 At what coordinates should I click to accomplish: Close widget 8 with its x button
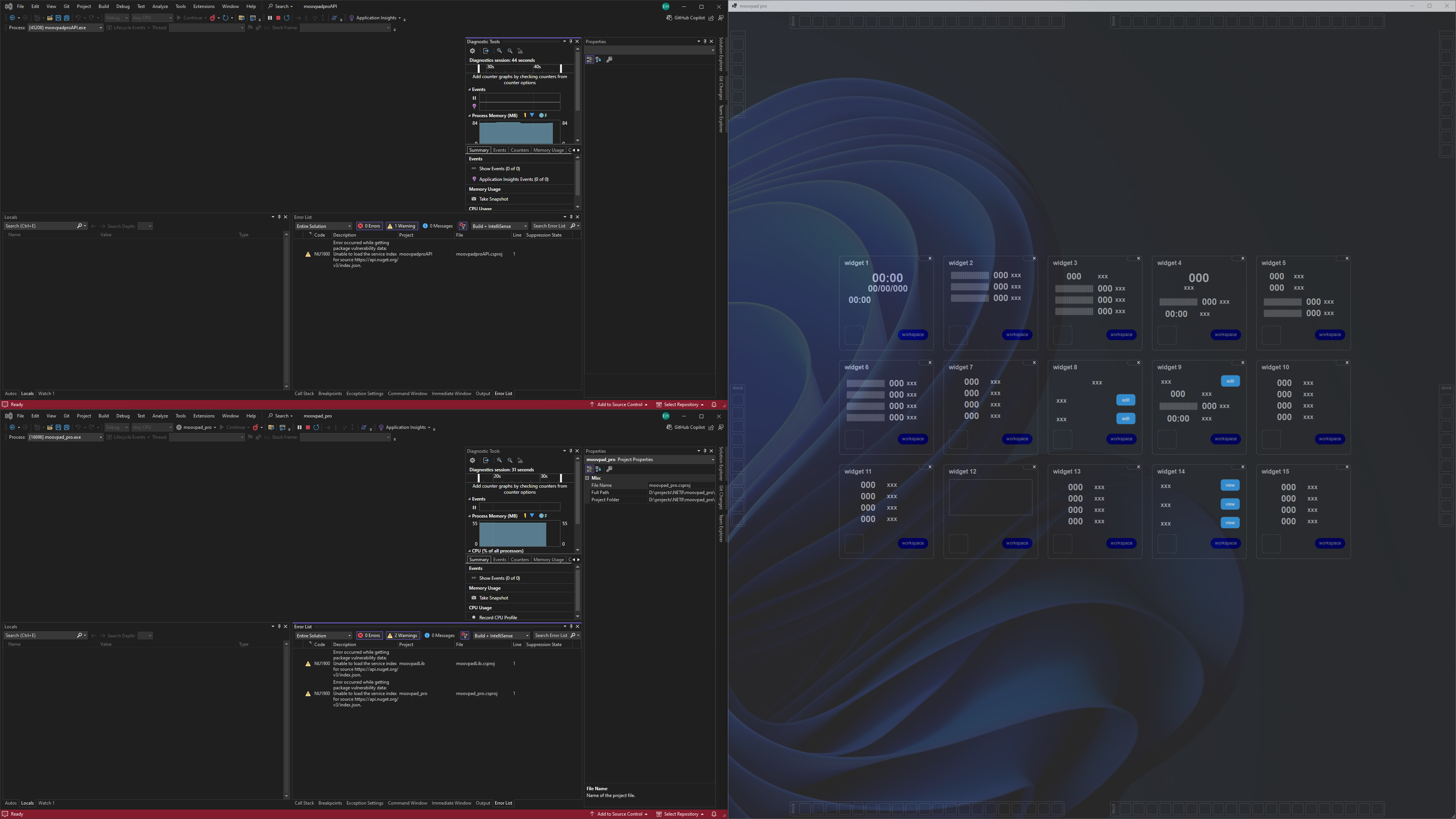click(1138, 363)
